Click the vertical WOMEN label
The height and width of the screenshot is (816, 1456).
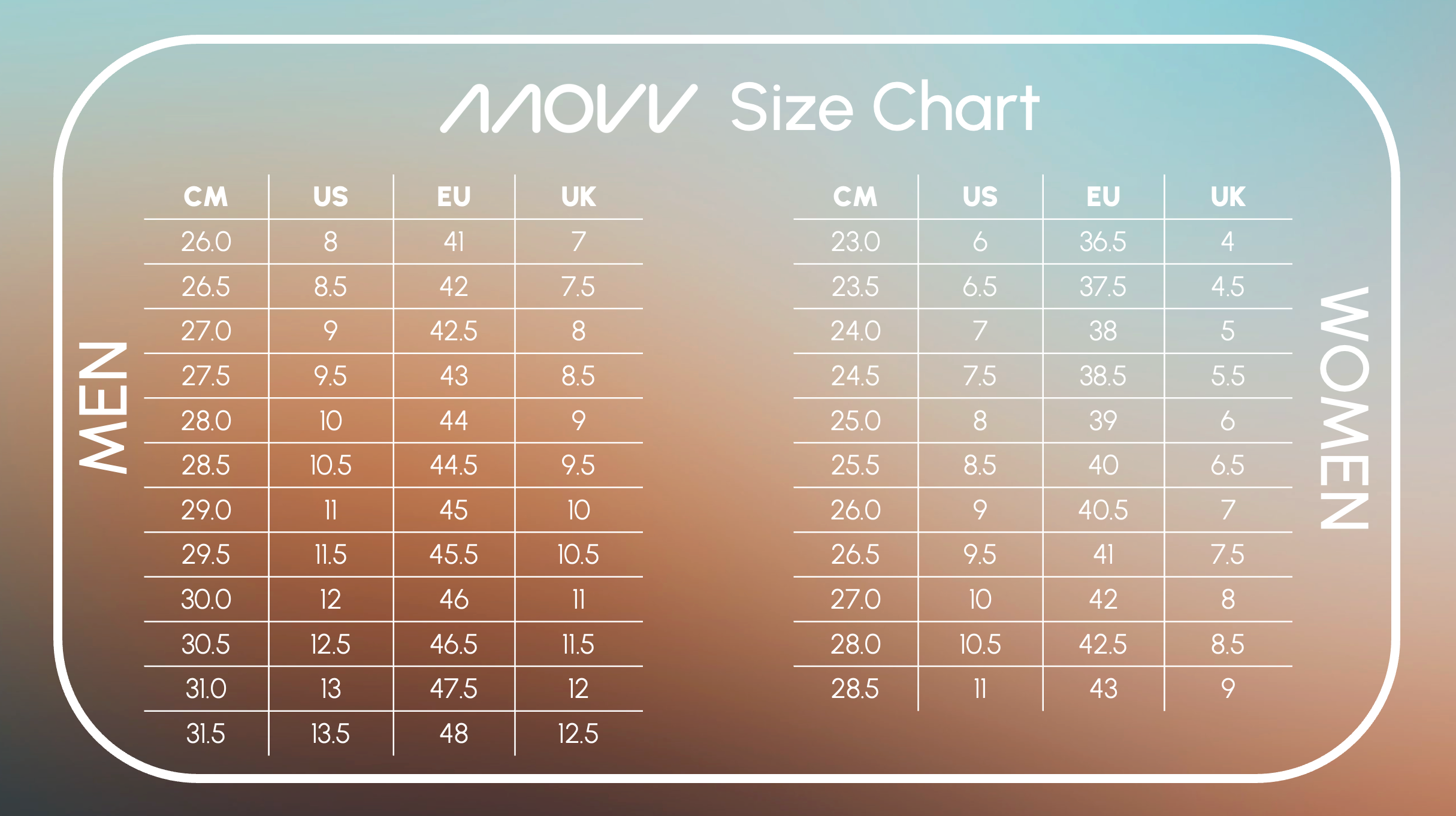tap(1344, 409)
